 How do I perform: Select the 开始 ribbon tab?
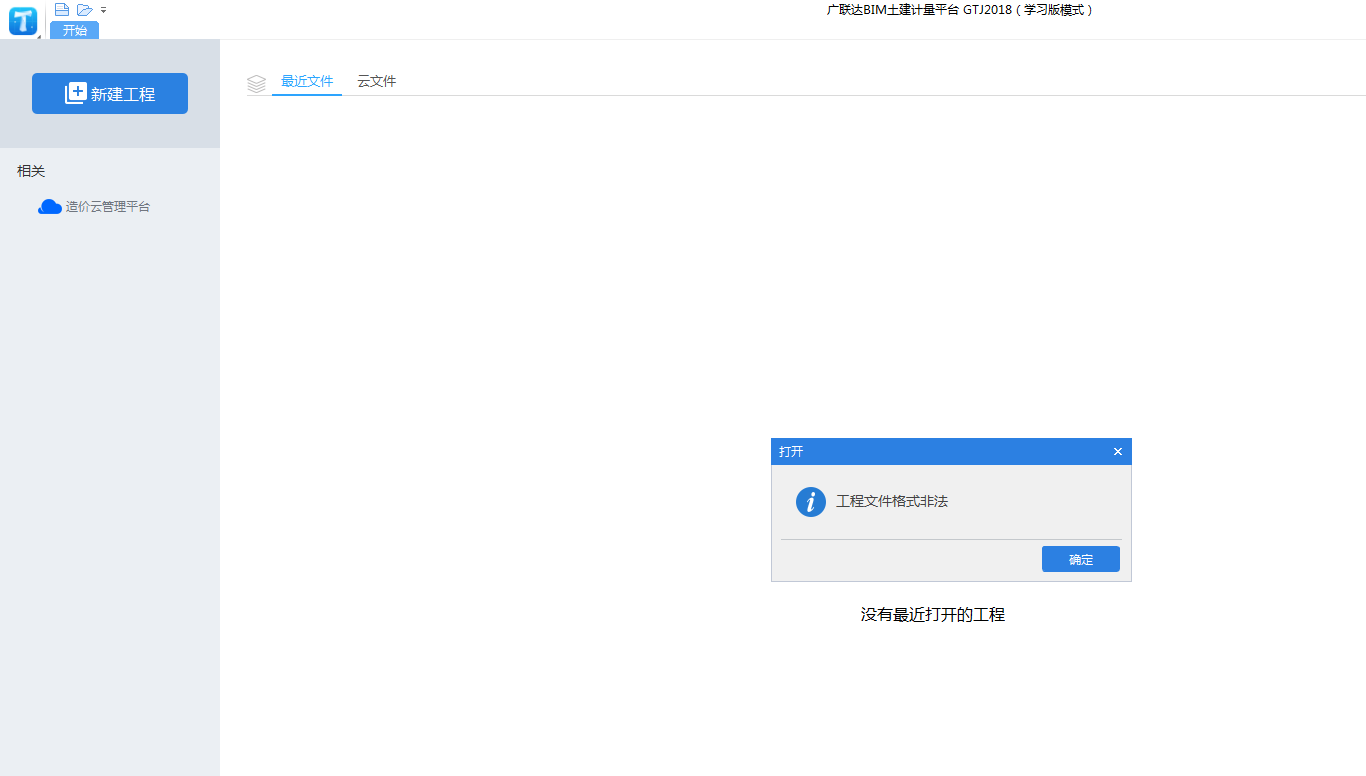pyautogui.click(x=75, y=30)
